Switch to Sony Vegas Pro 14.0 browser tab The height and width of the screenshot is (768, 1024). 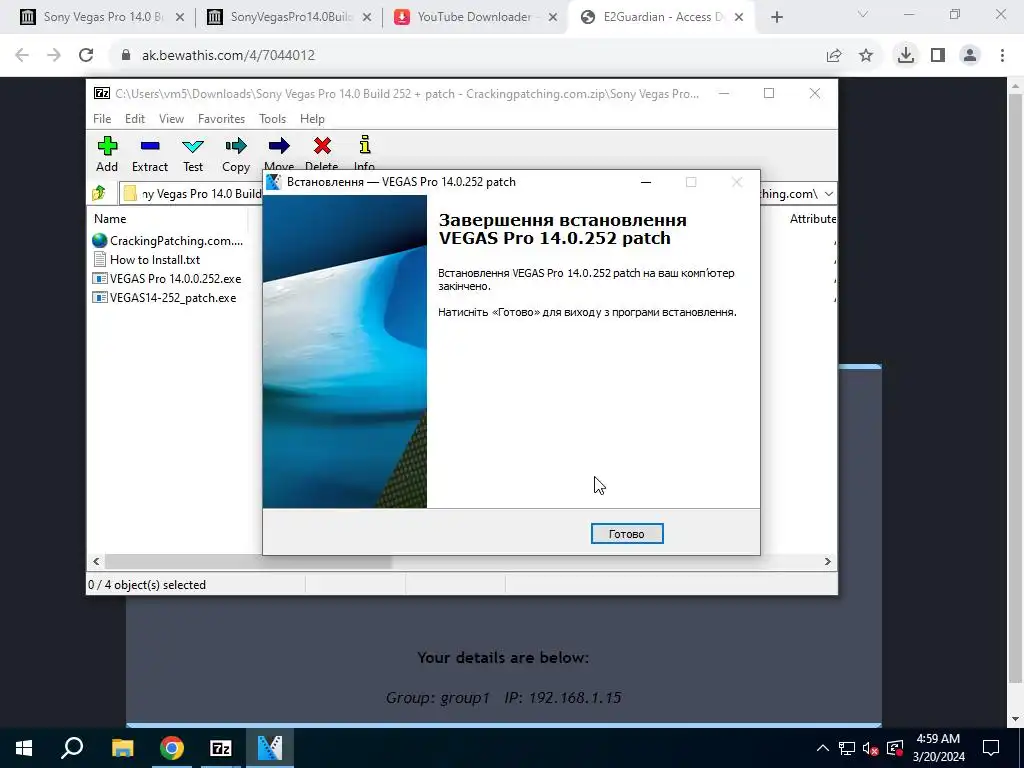[101, 17]
